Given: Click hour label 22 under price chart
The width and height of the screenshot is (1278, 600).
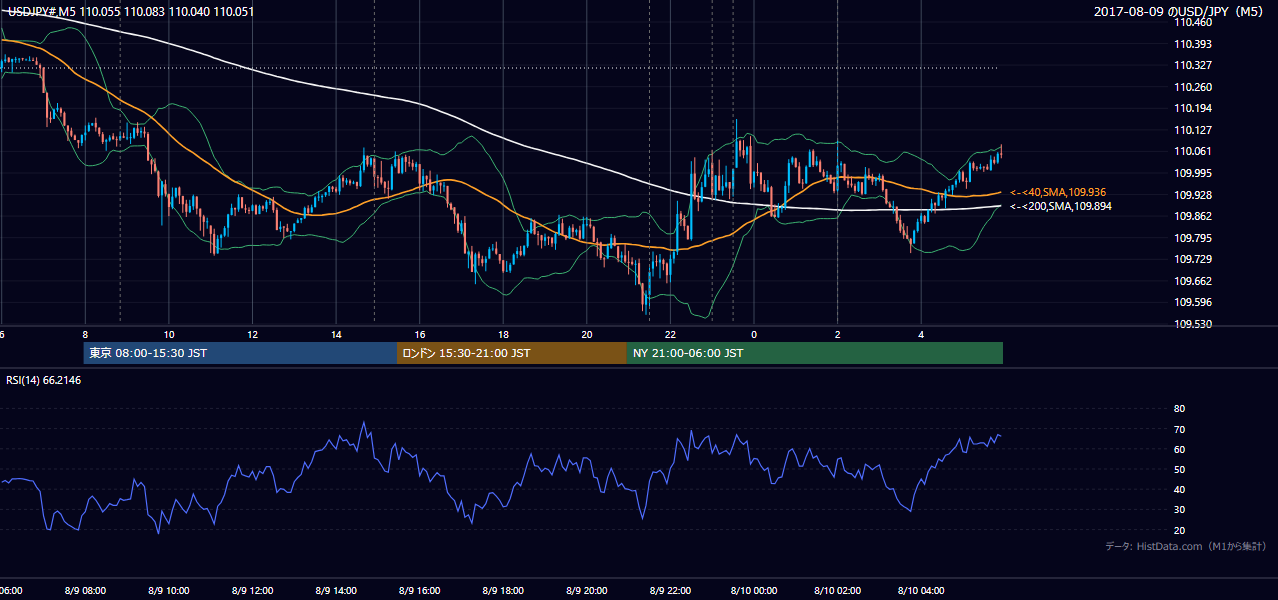Looking at the screenshot, I should coord(670,334).
